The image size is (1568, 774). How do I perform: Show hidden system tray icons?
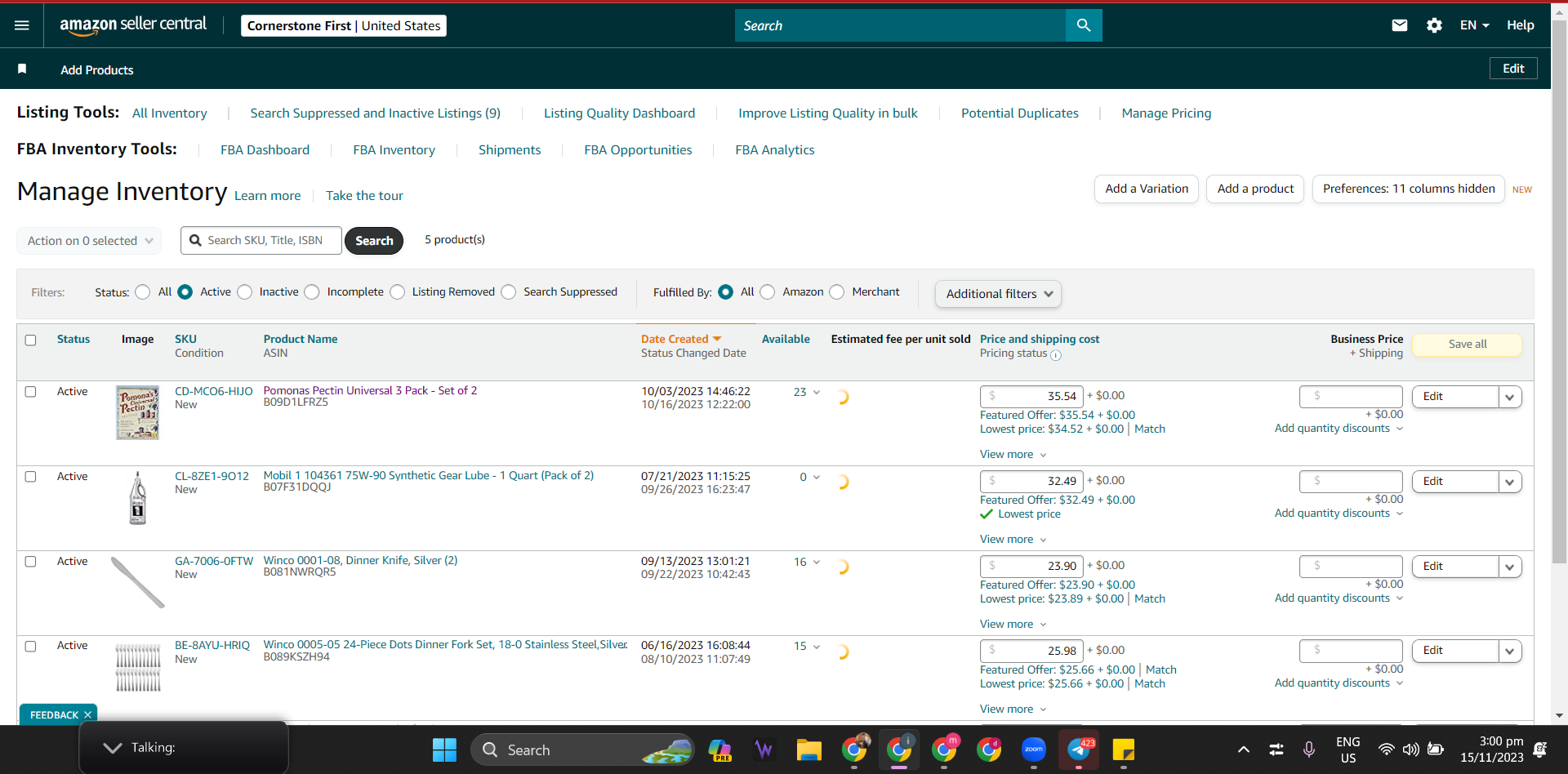[1244, 750]
